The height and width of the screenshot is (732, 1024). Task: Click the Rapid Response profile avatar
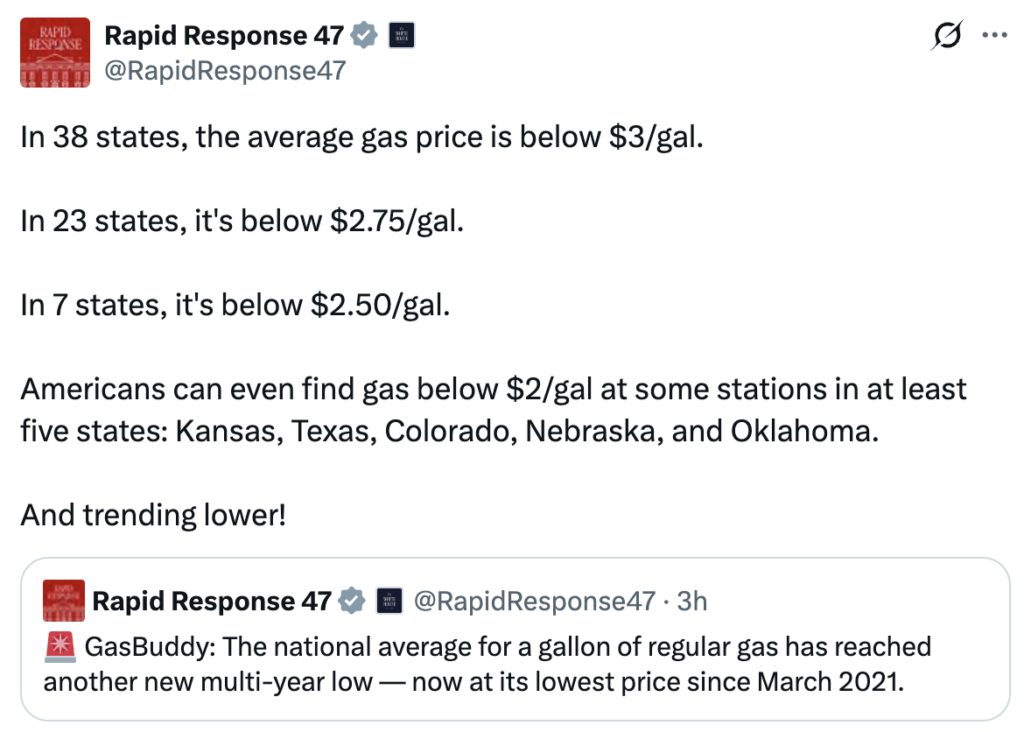coord(57,55)
